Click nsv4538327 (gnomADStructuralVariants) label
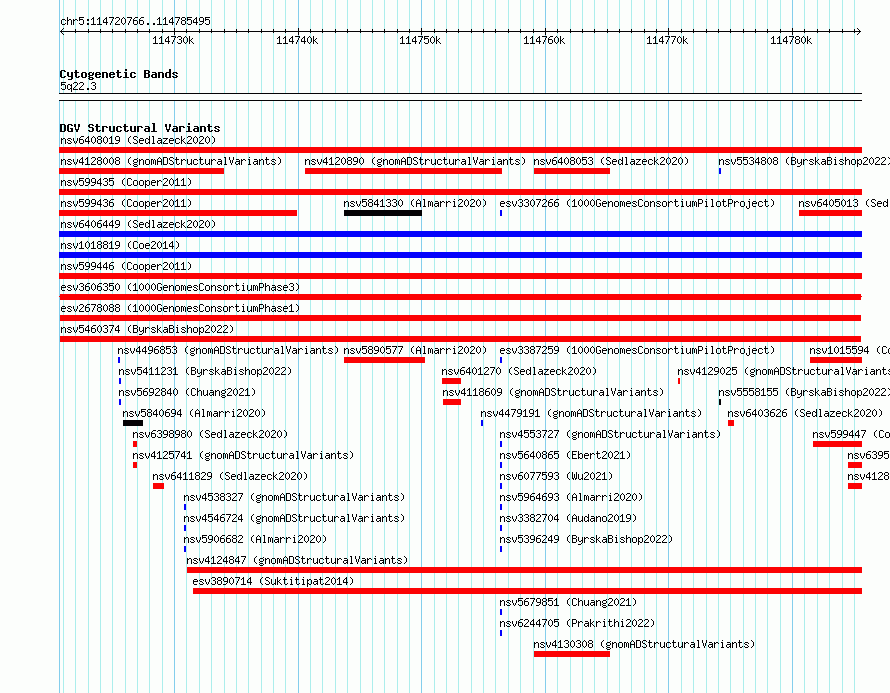 click(x=294, y=497)
